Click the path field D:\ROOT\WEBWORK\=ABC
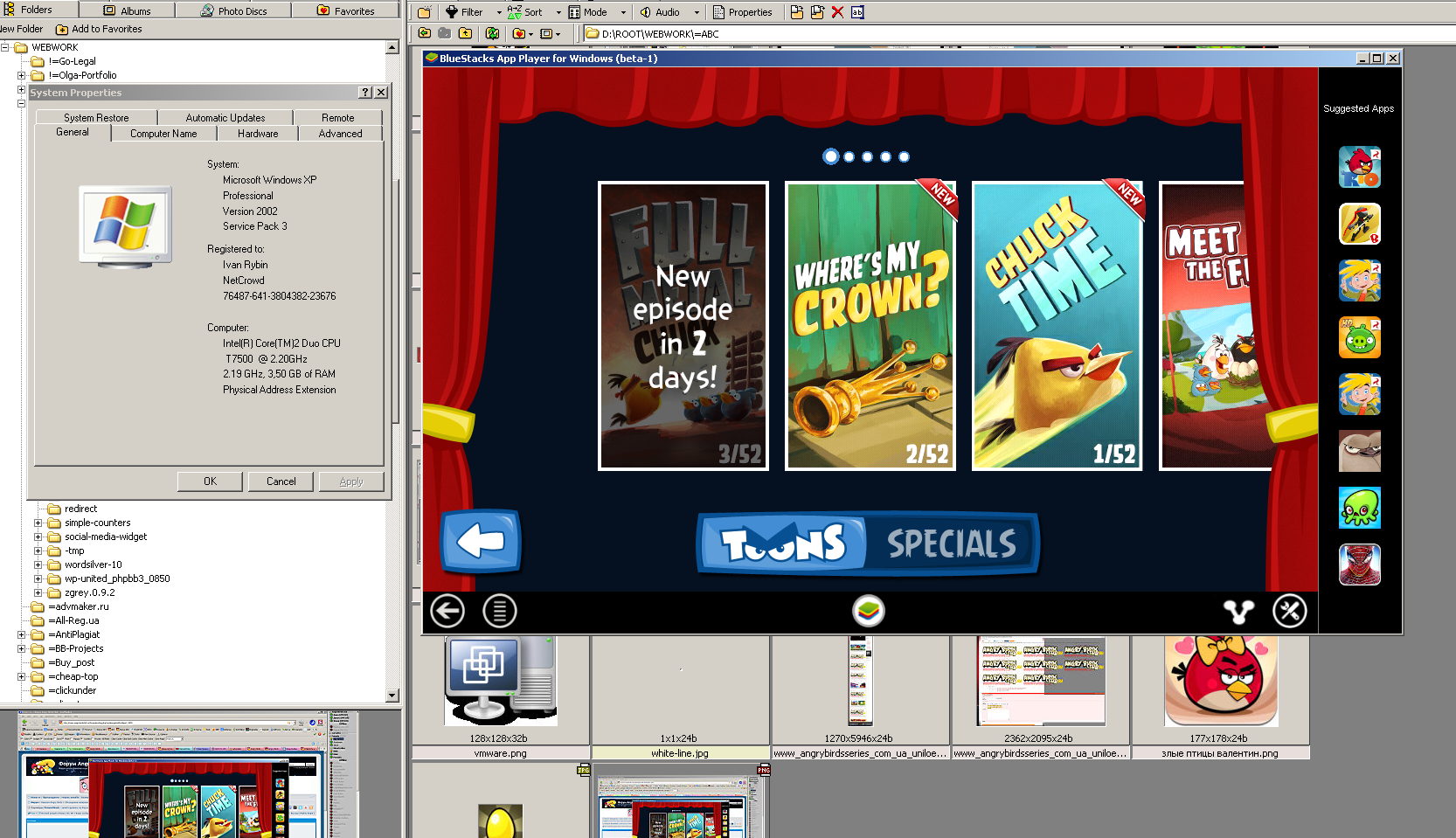The height and width of the screenshot is (838, 1456). tap(1018, 34)
